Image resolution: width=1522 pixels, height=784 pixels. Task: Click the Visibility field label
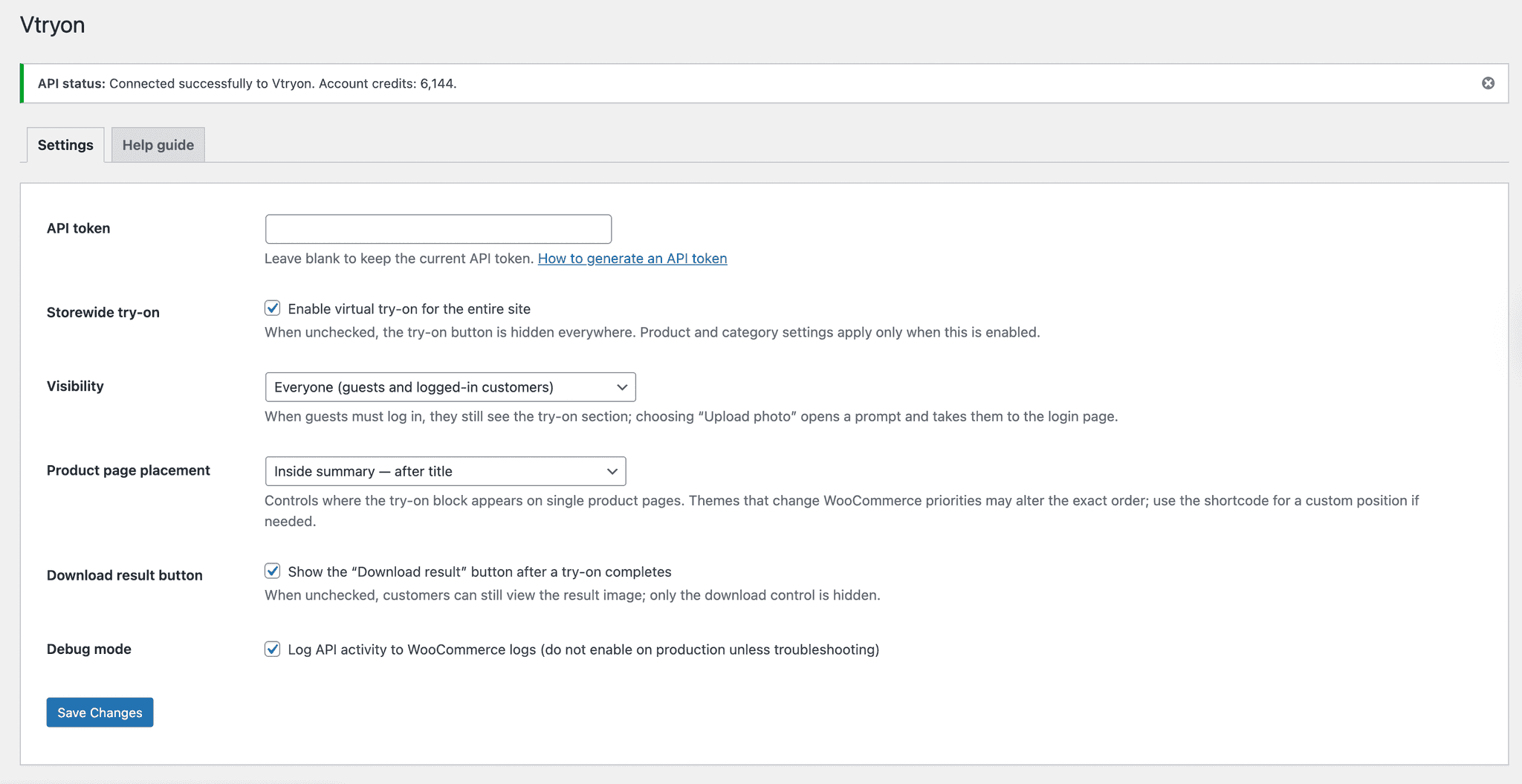75,386
